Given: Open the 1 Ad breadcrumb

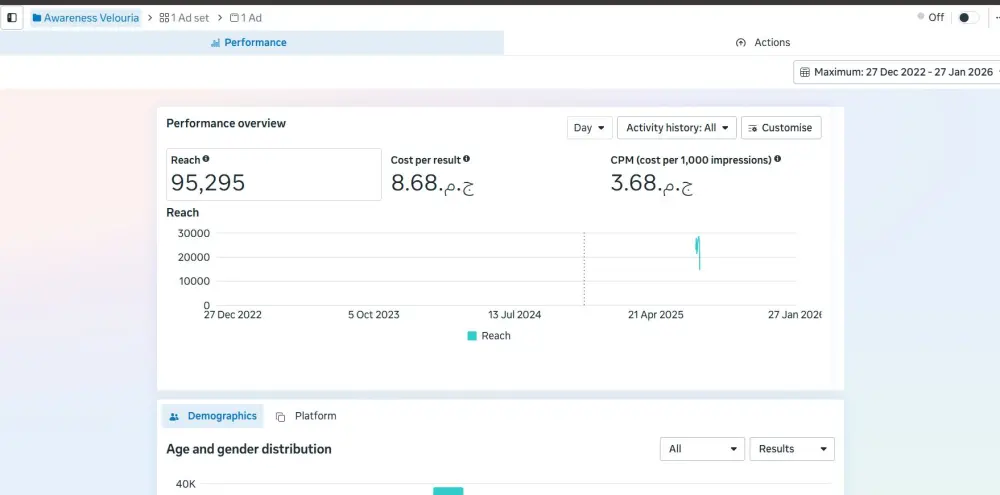Looking at the screenshot, I should pyautogui.click(x=246, y=18).
